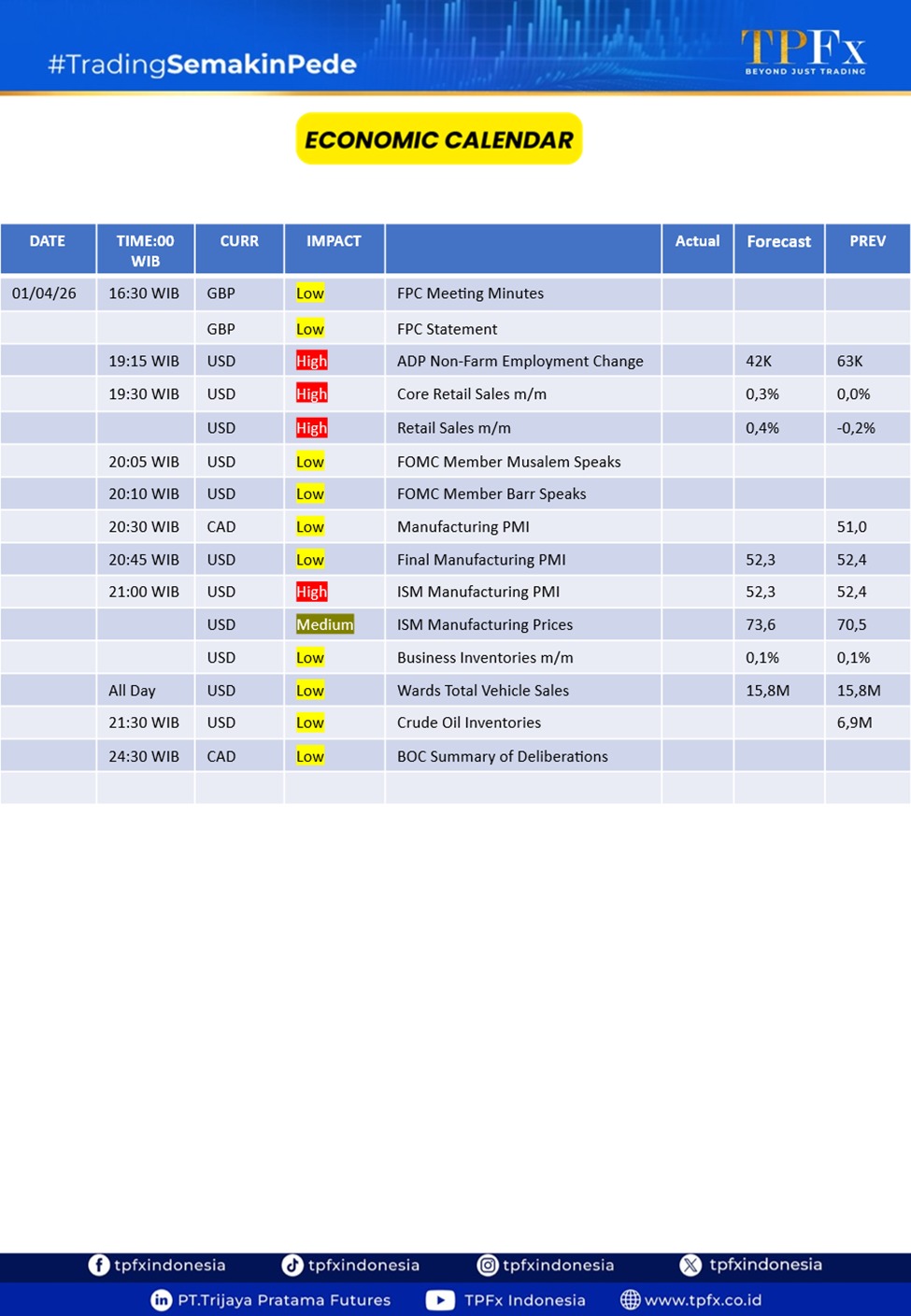Click the YouTube icon in footer
This screenshot has height=1316, width=911.
point(440,1300)
